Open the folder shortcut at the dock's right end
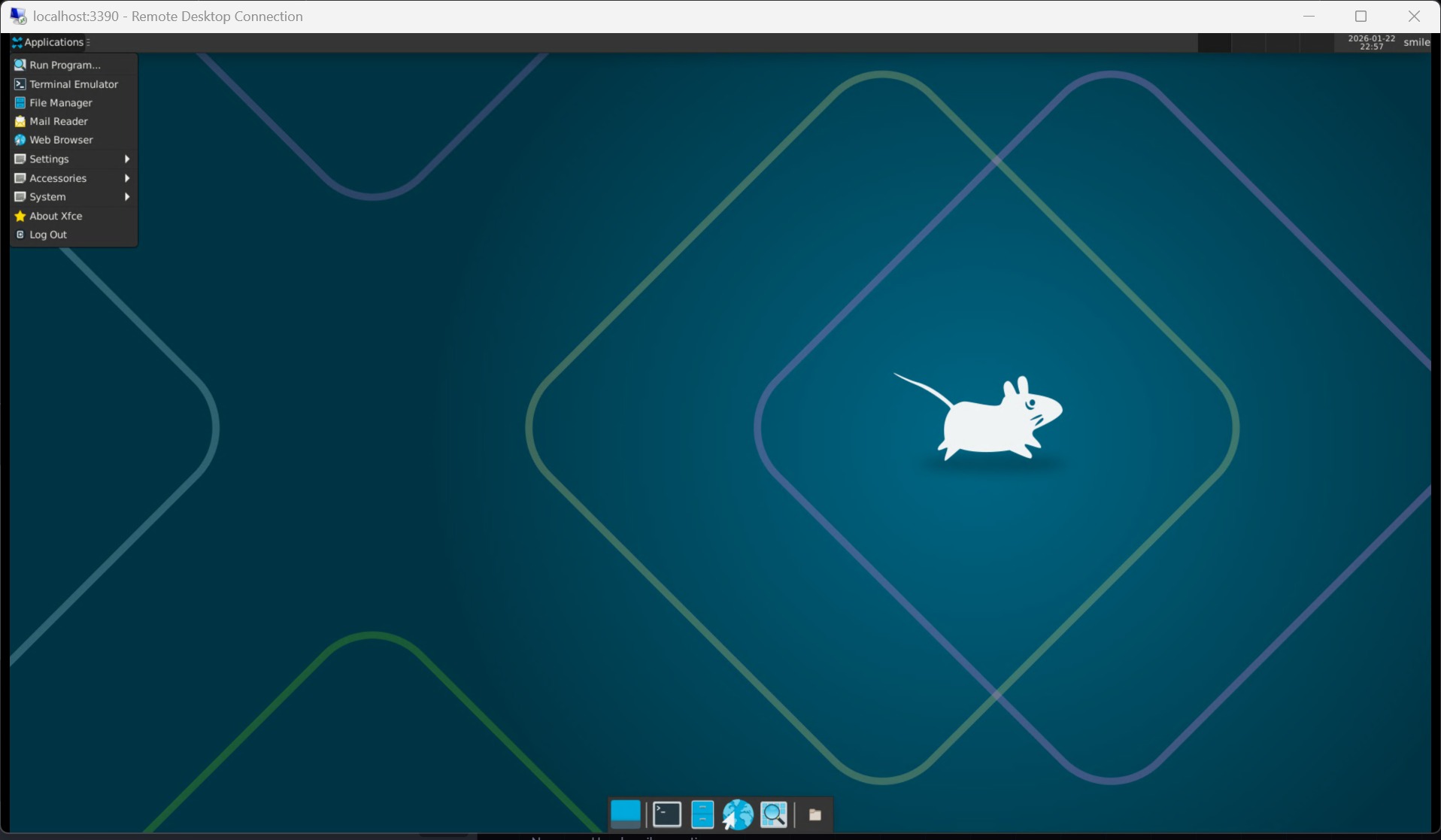This screenshot has width=1441, height=840. (816, 814)
